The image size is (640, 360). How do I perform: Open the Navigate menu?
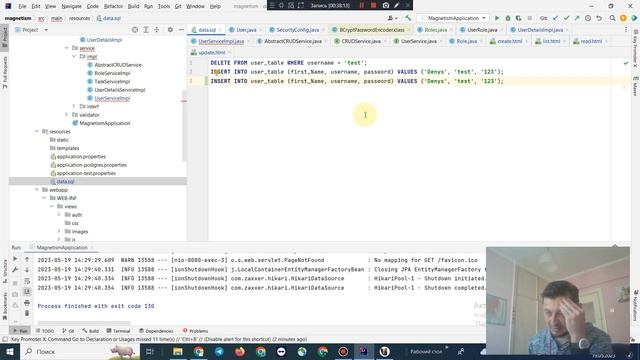click(x=71, y=6)
